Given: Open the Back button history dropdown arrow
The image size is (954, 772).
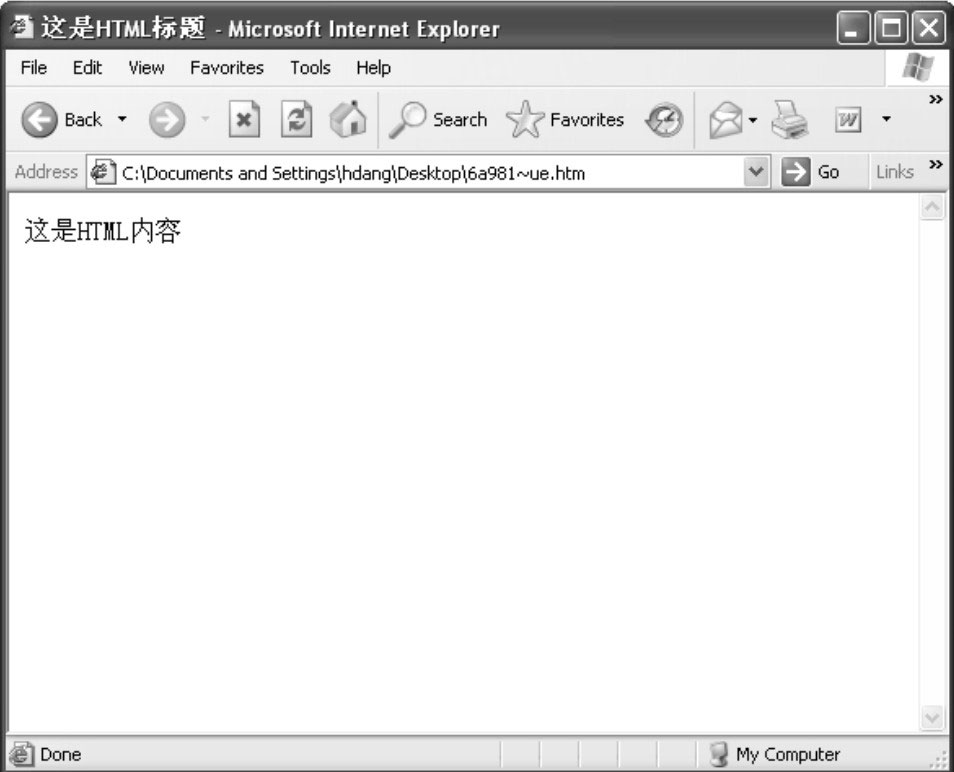Looking at the screenshot, I should (122, 119).
